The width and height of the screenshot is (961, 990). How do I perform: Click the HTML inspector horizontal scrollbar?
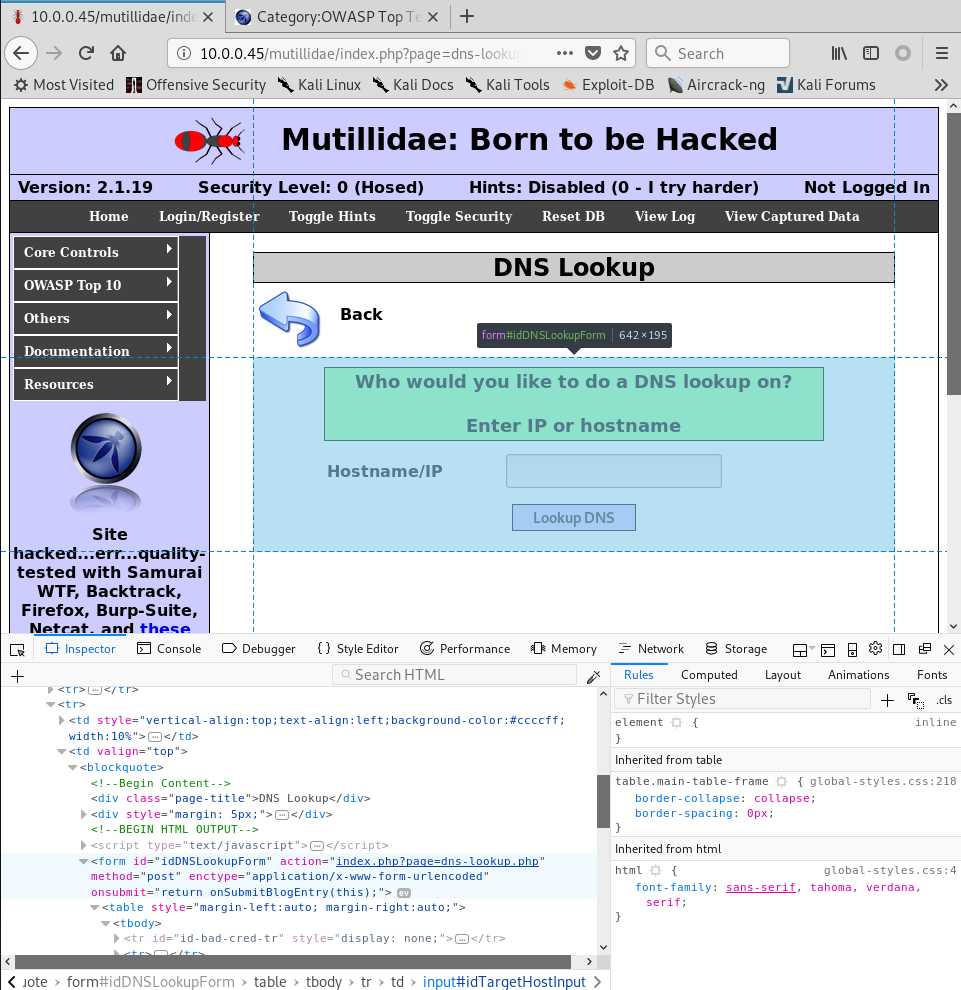(292, 962)
